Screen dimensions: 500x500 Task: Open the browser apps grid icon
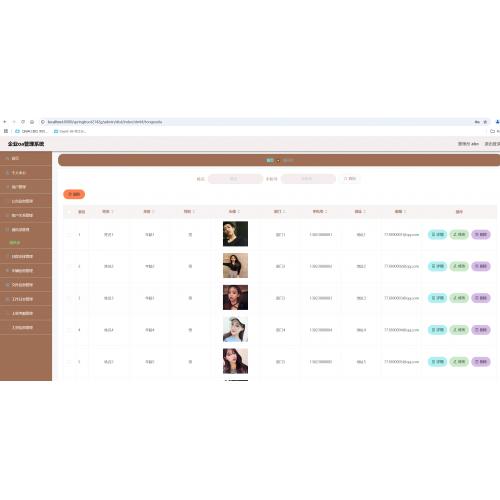[x=6, y=131]
